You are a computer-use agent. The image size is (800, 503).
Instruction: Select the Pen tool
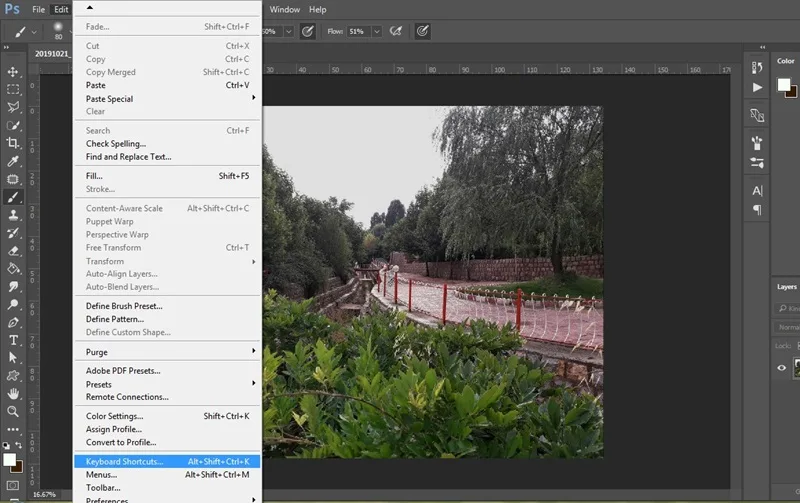13,322
